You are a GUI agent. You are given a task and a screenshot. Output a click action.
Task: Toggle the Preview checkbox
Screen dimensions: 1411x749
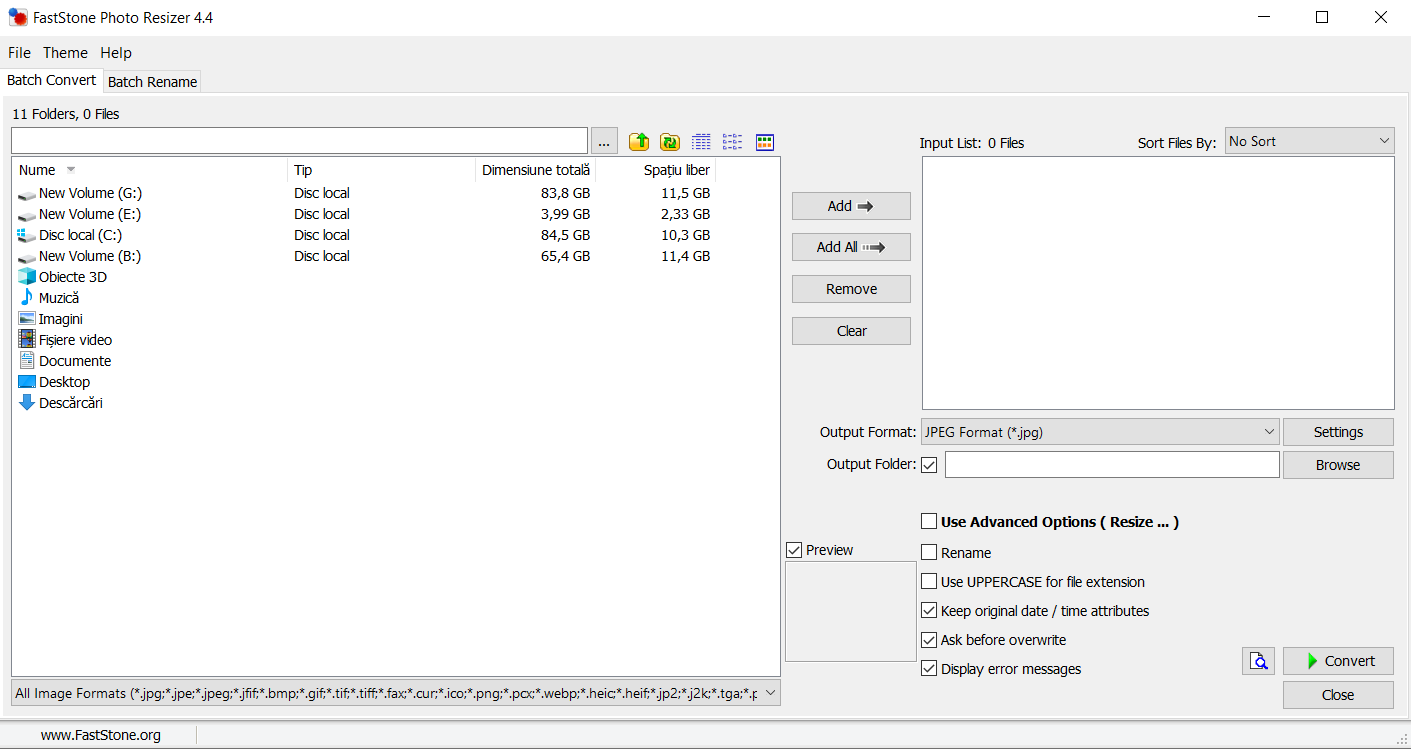coord(794,550)
